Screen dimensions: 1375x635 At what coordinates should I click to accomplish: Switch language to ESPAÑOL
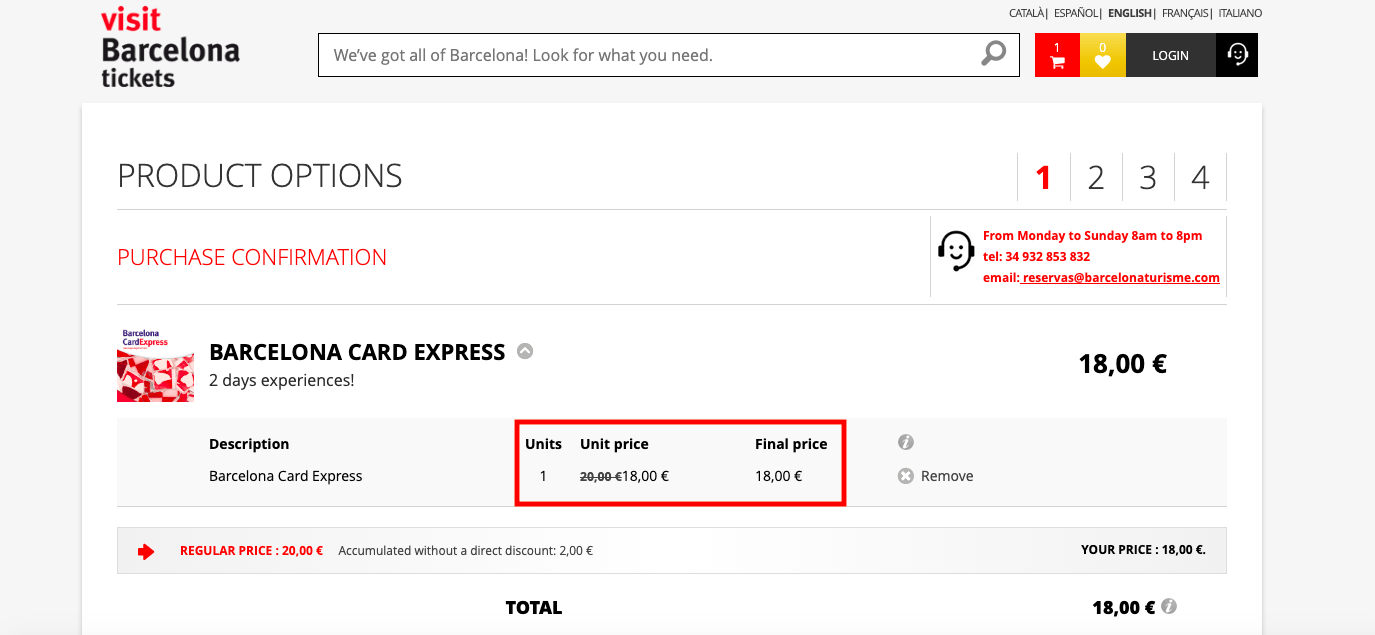1076,13
